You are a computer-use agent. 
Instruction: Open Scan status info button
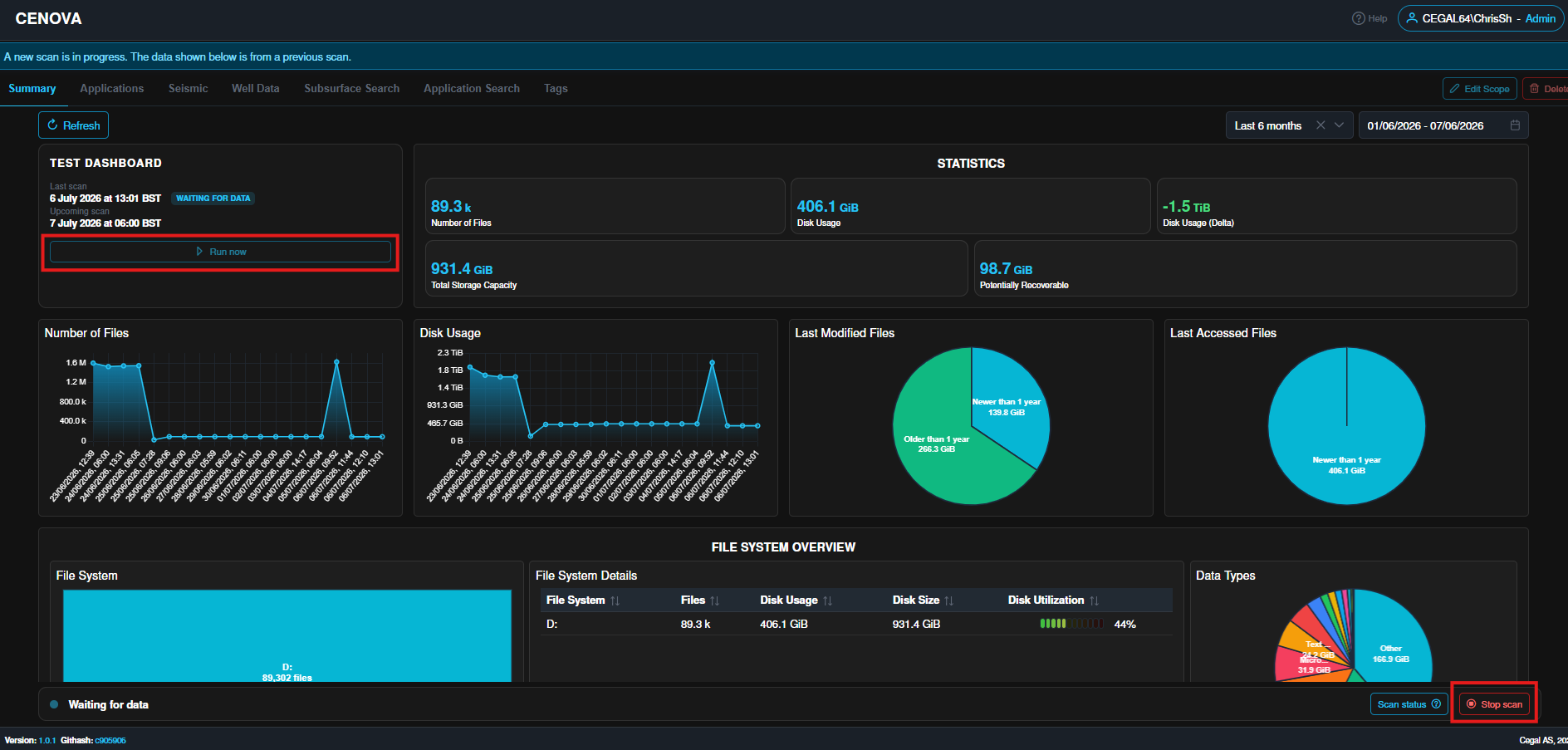click(x=1409, y=704)
